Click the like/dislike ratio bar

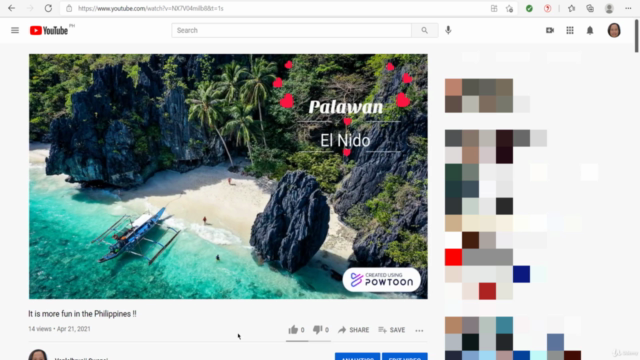tap(308, 340)
